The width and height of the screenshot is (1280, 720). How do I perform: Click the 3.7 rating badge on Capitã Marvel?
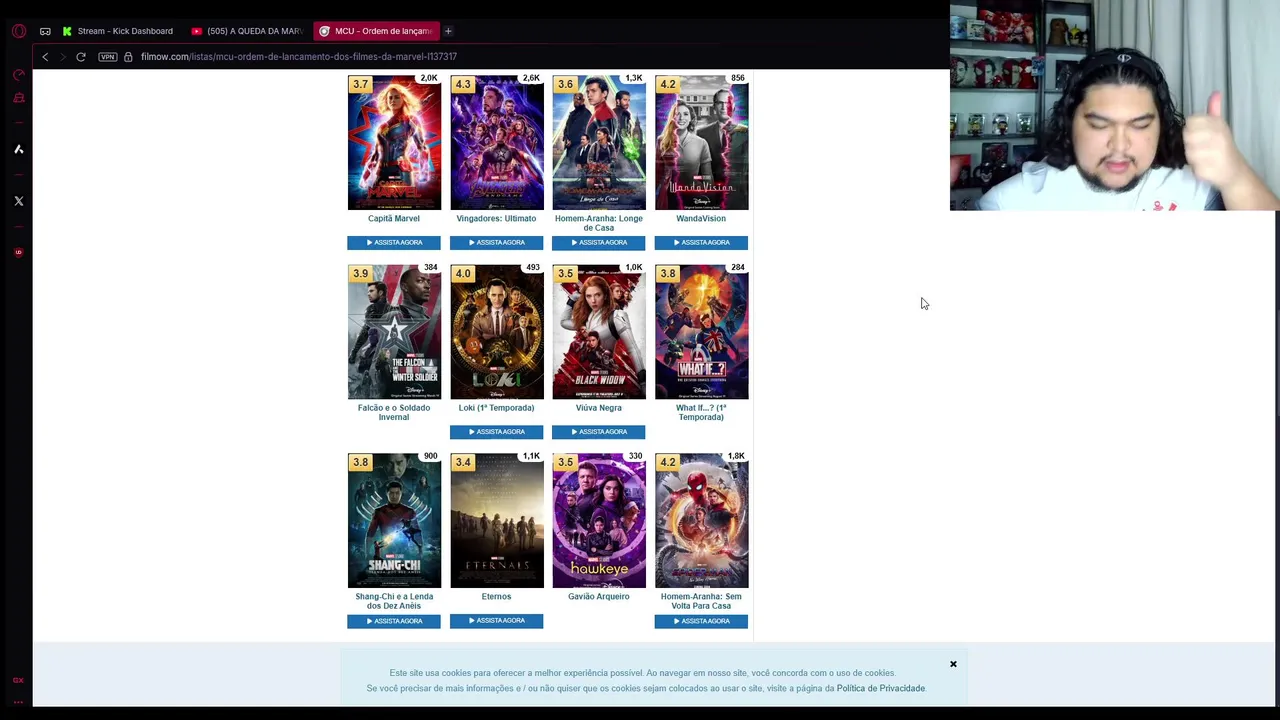[x=360, y=84]
